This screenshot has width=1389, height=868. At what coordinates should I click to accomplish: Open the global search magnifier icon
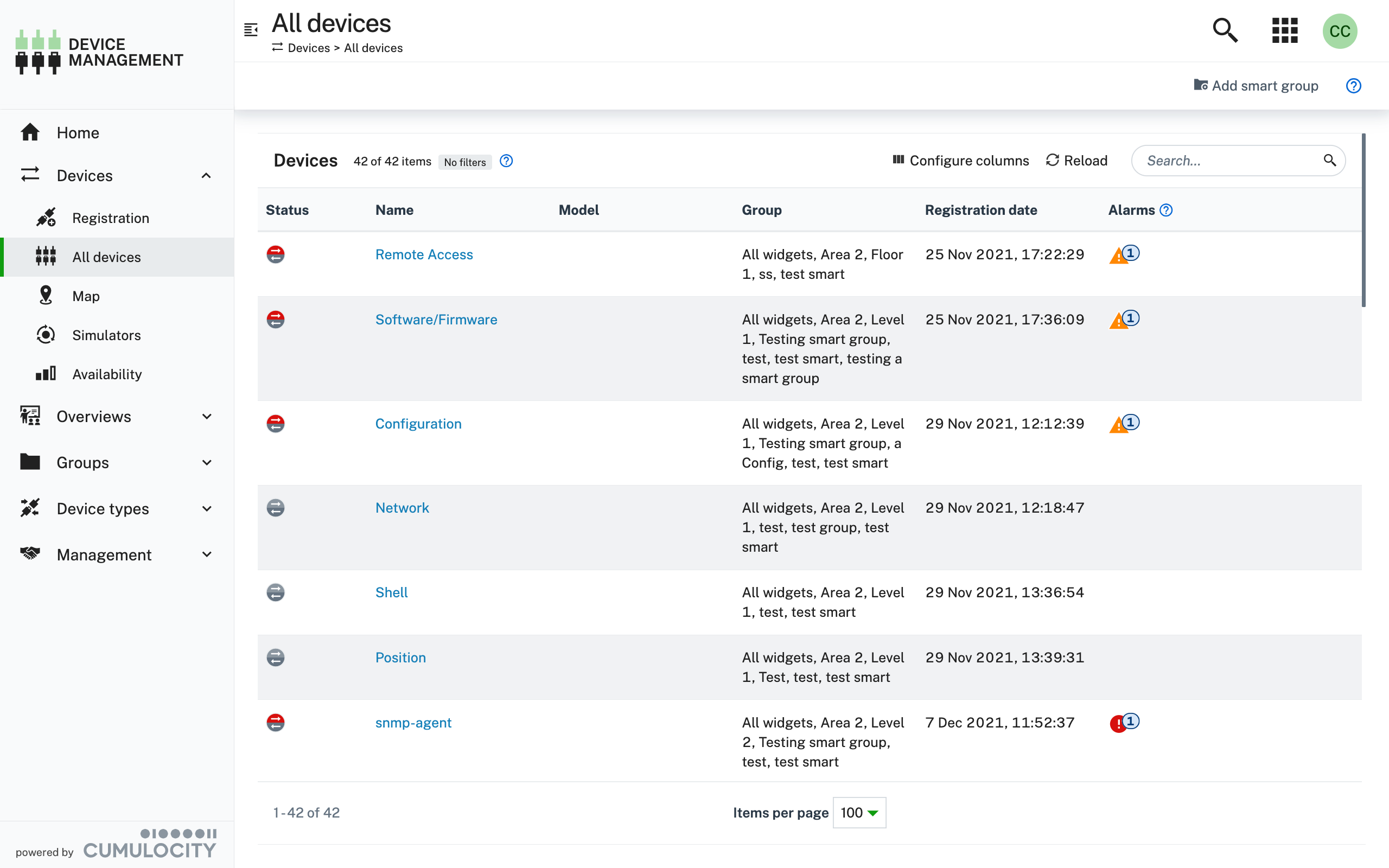pyautogui.click(x=1225, y=30)
